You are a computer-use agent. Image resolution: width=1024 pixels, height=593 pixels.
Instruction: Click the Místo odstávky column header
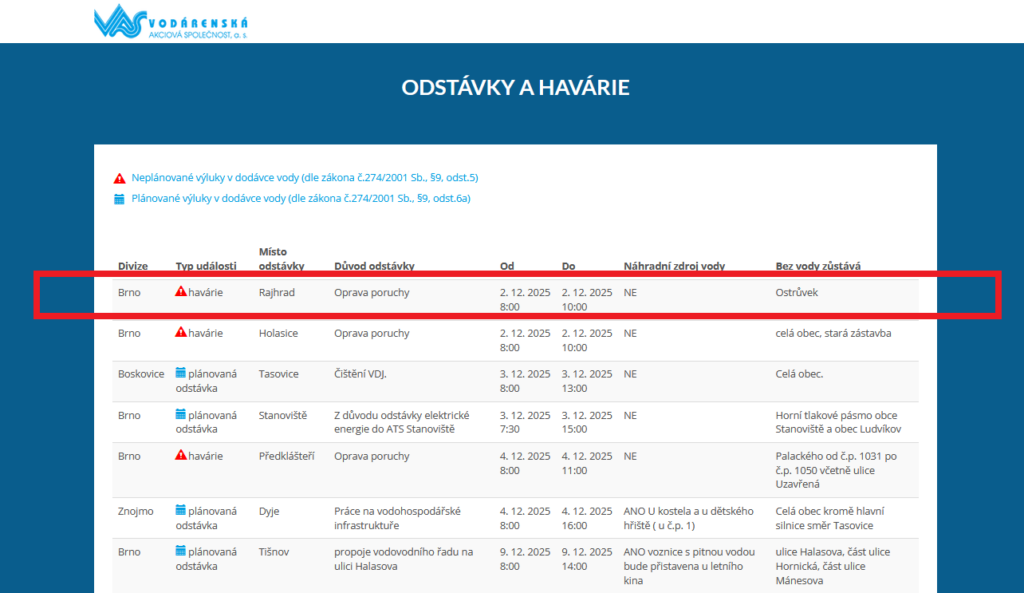282,258
